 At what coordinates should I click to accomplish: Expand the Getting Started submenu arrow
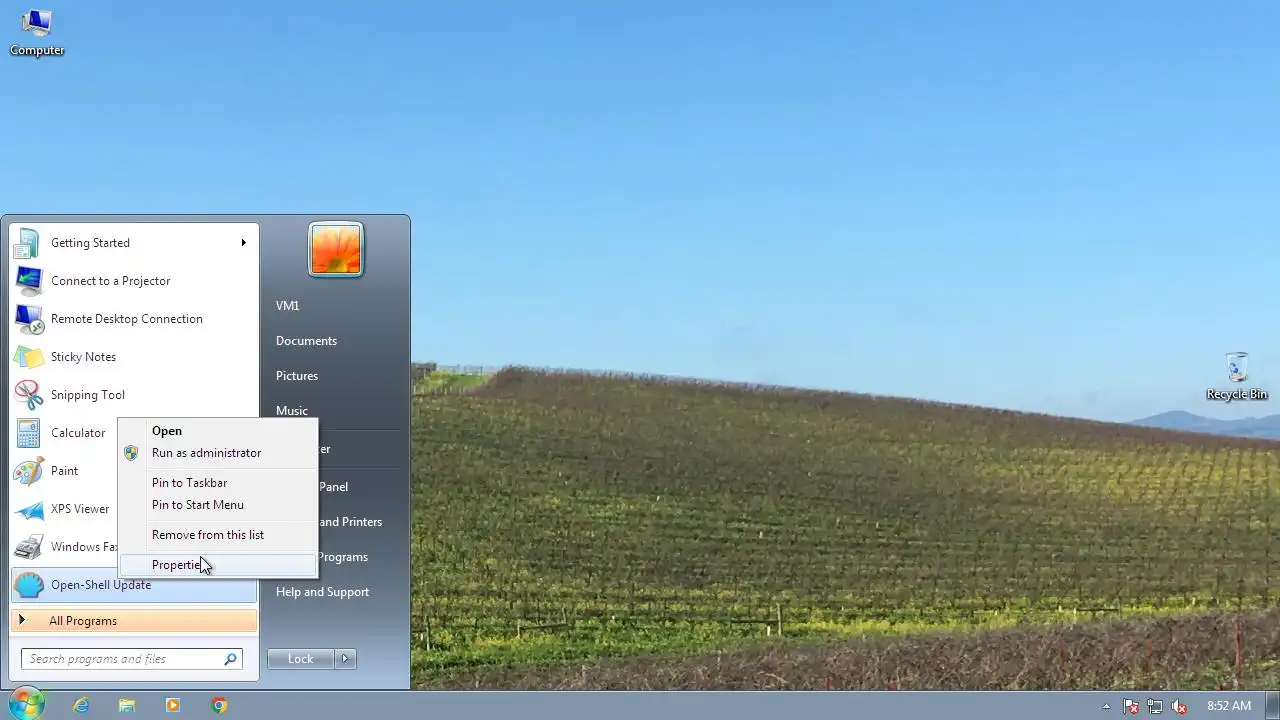pyautogui.click(x=243, y=243)
